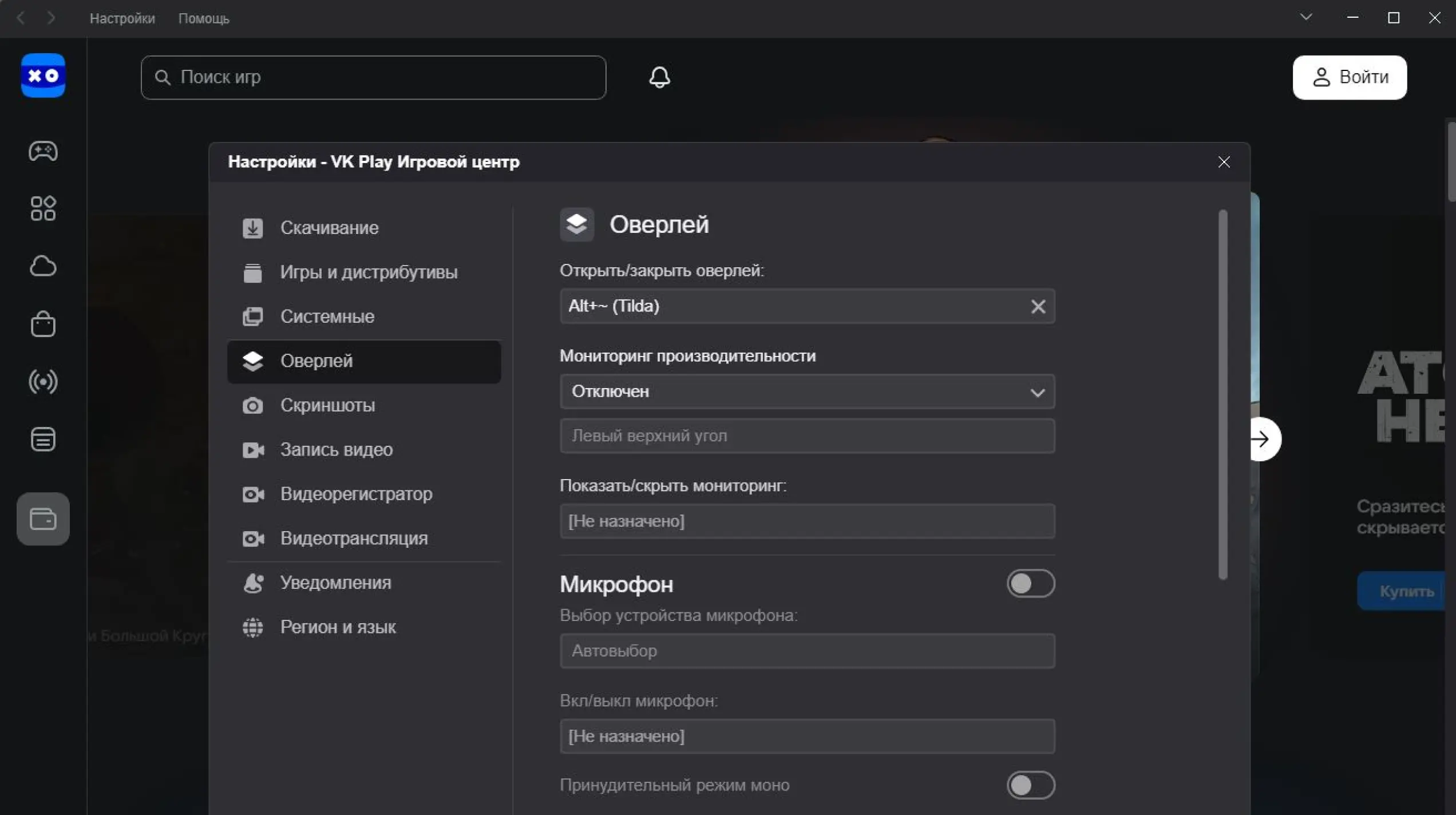Click the settings dialog vertical scrollbar
The image size is (1456, 815).
click(1222, 395)
